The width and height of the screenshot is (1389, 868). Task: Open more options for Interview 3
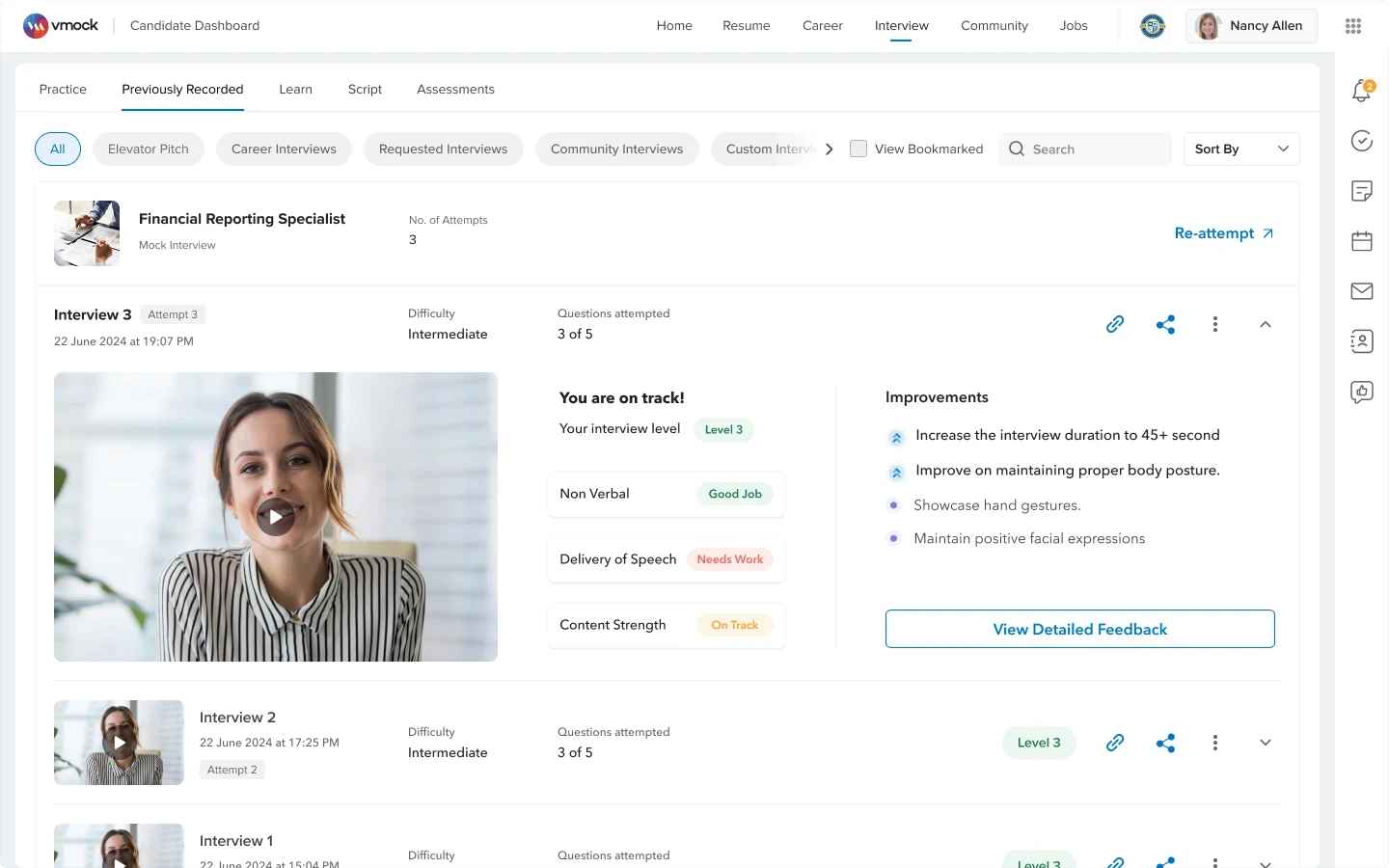[x=1215, y=324]
